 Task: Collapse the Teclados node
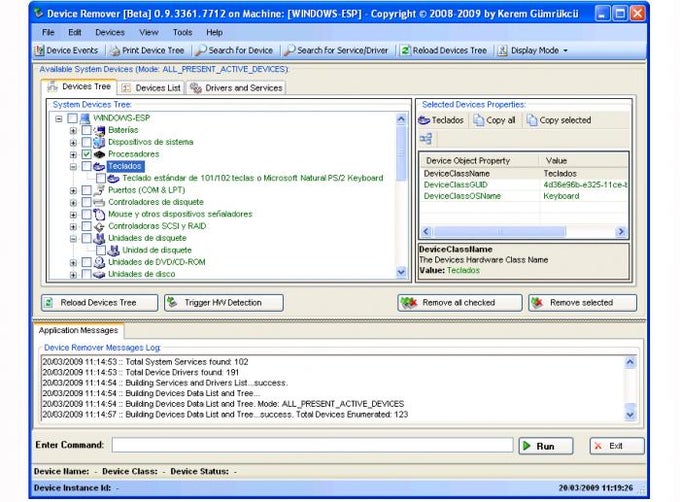[x=73, y=166]
